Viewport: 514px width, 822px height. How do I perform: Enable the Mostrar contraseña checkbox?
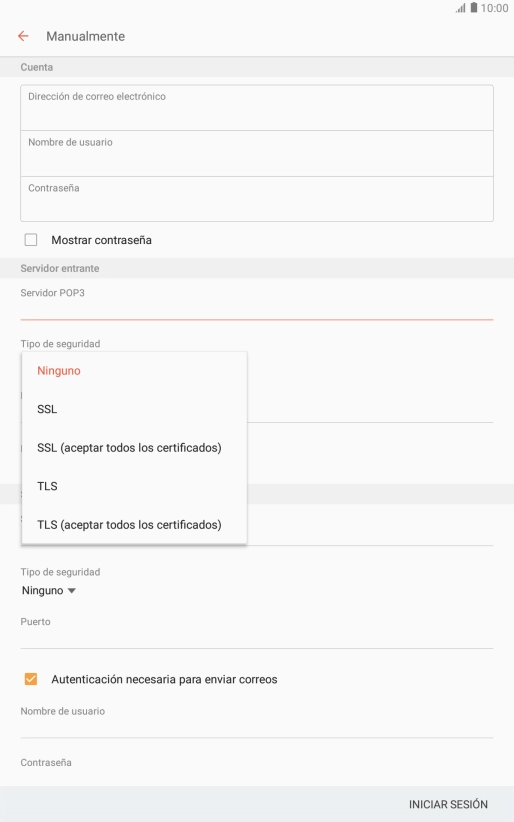[x=31, y=240]
